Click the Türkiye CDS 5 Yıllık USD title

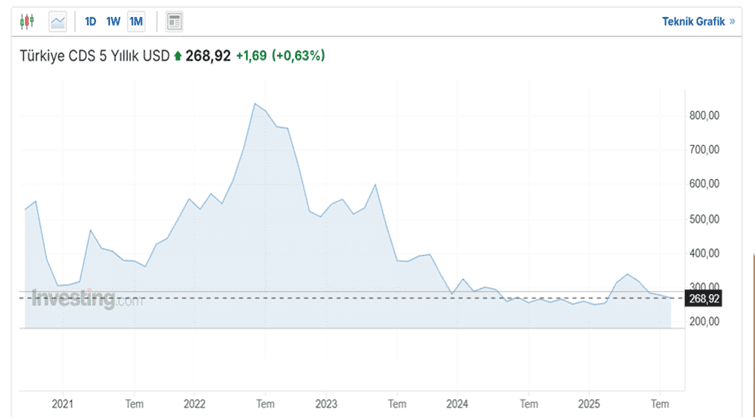[x=95, y=56]
